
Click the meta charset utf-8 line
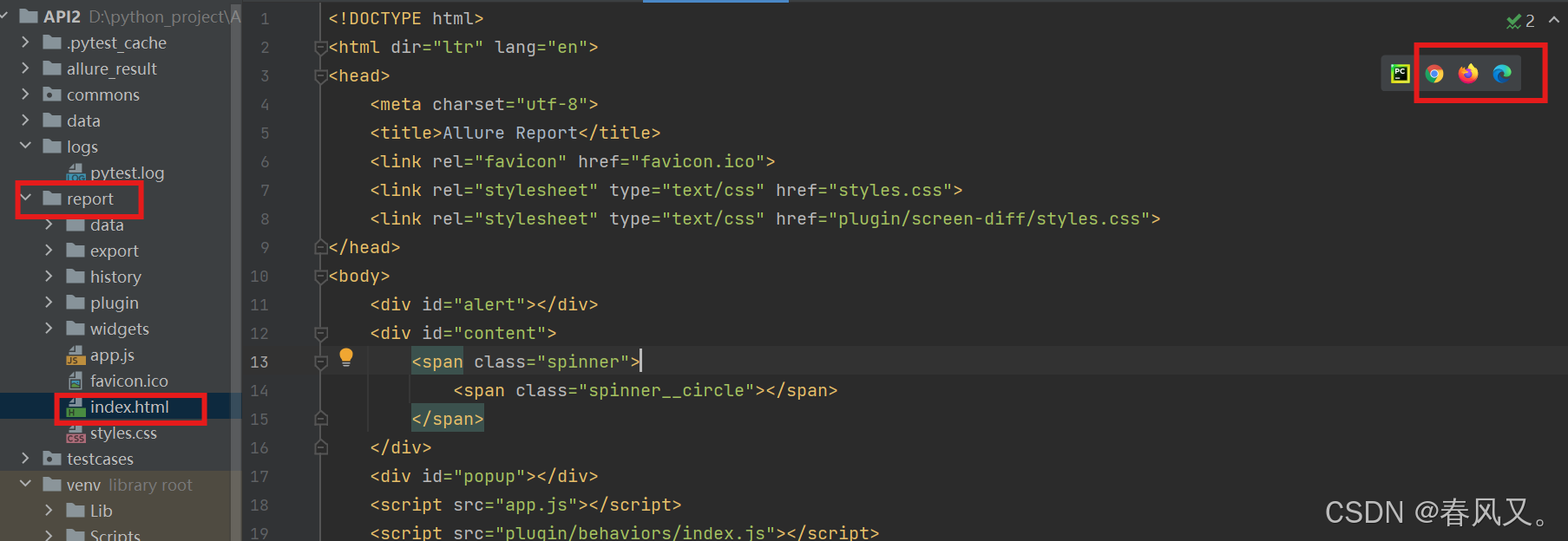(x=484, y=104)
